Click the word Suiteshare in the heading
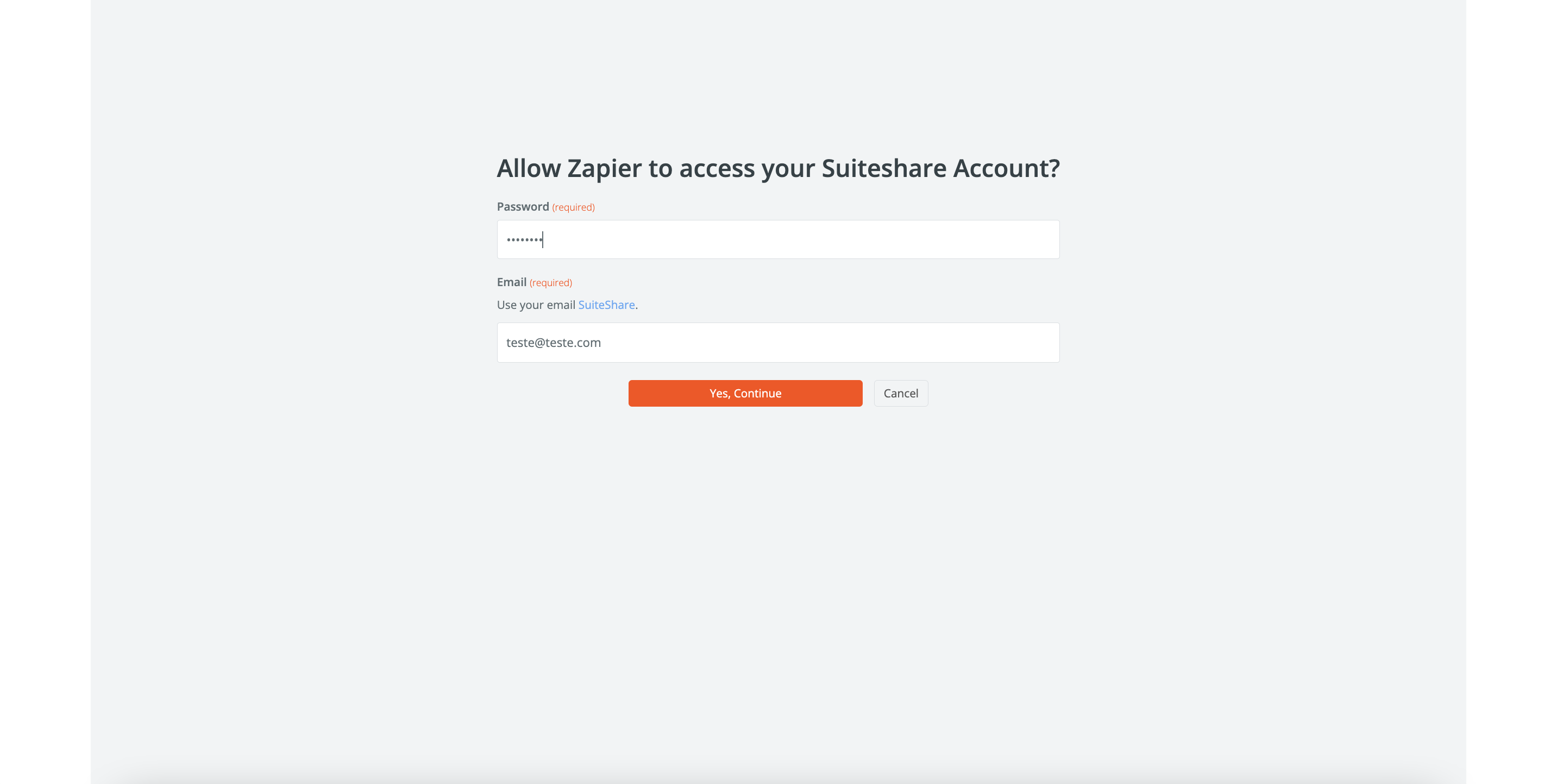1557x784 pixels. [884, 168]
